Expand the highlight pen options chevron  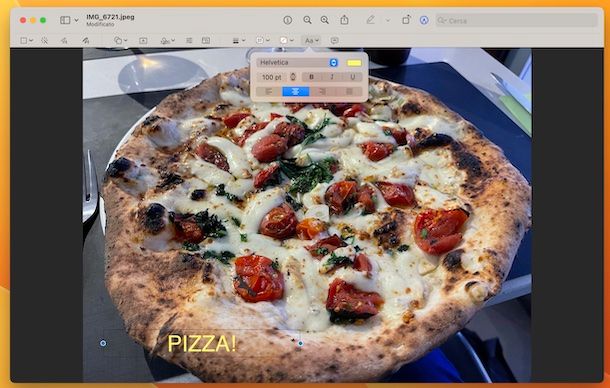388,20
